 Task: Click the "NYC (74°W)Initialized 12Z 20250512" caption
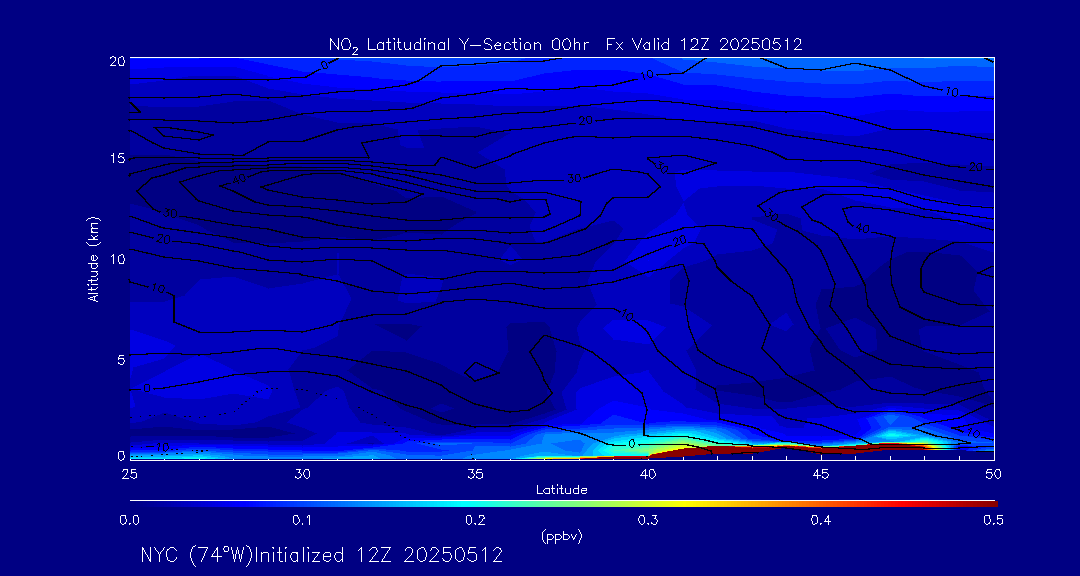tap(321, 555)
